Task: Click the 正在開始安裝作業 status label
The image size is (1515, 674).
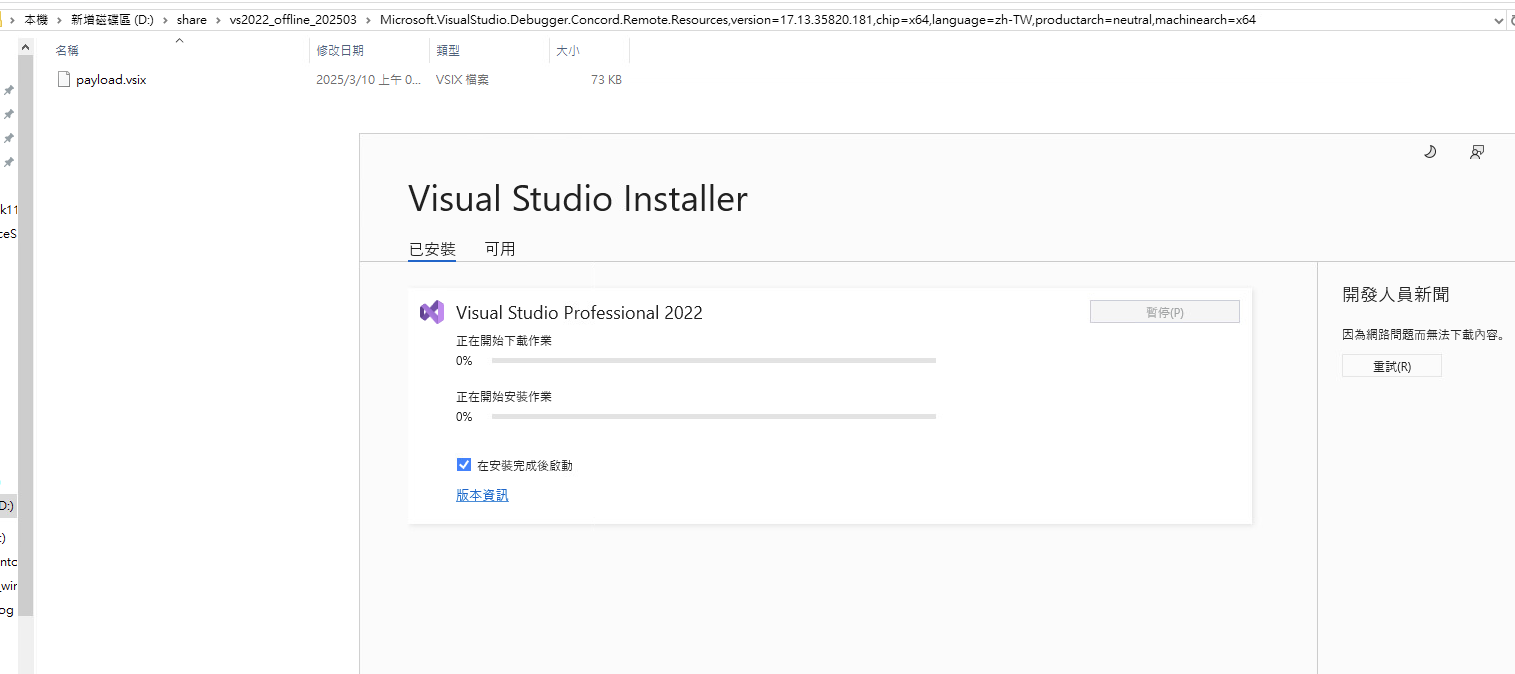Action: click(504, 396)
